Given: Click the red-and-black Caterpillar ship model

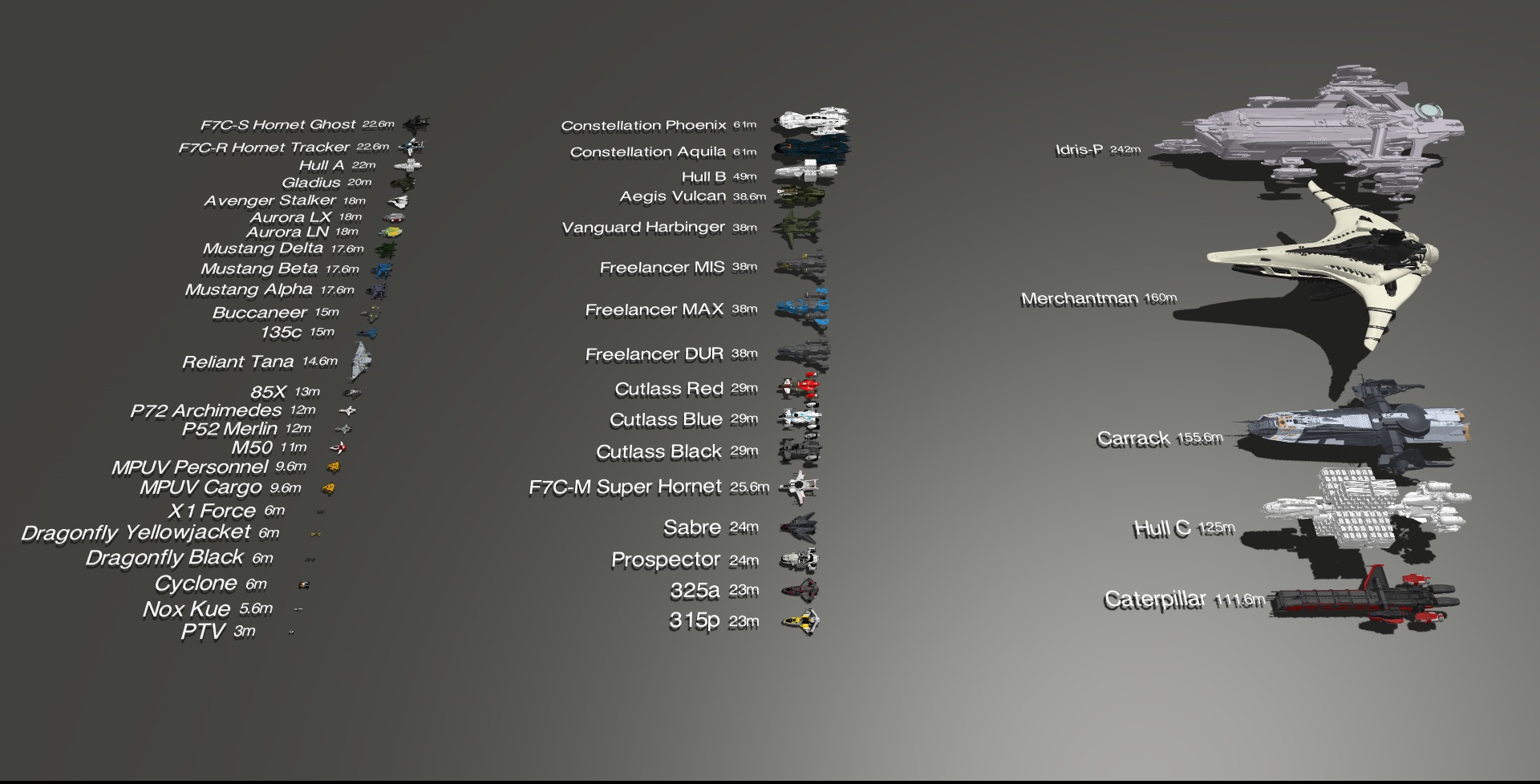Looking at the screenshot, I should tap(1364, 601).
